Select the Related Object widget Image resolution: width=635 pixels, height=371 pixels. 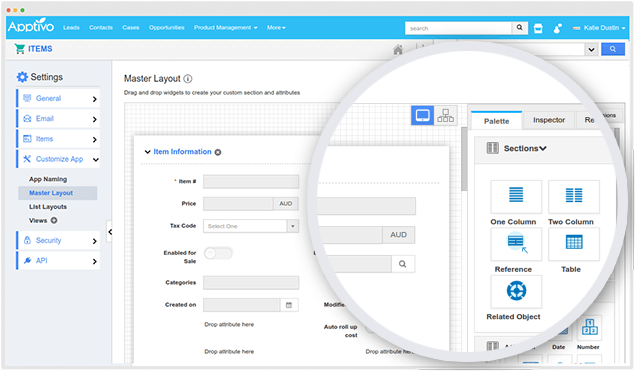(516, 292)
